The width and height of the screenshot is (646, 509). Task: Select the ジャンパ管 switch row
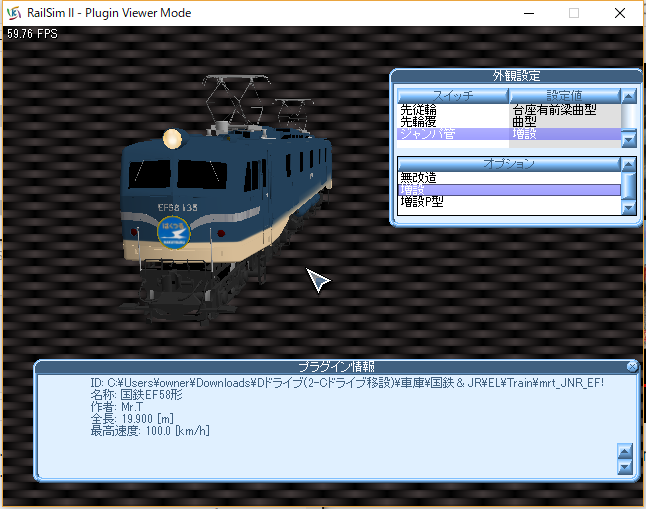453,134
